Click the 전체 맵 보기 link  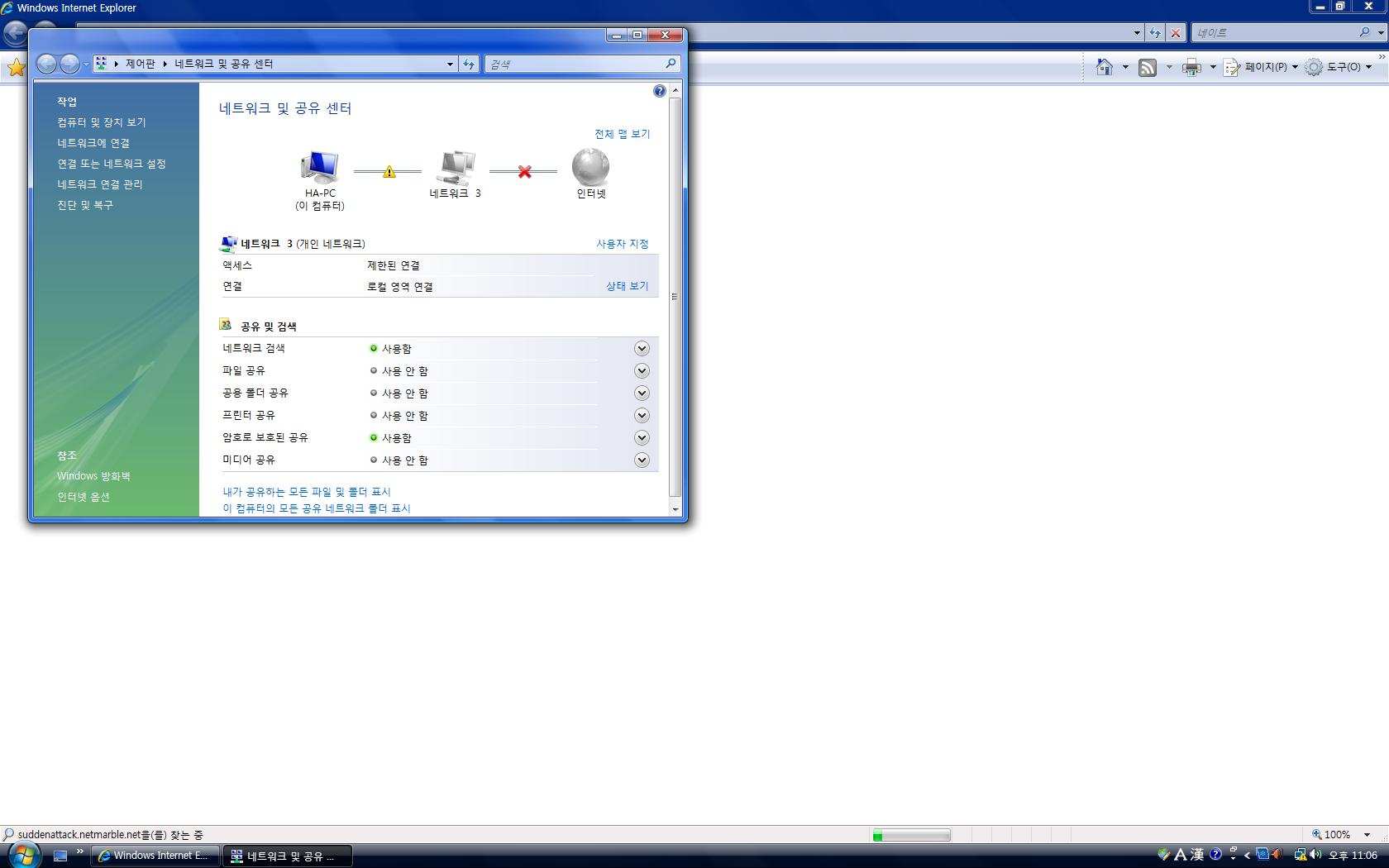pos(623,134)
